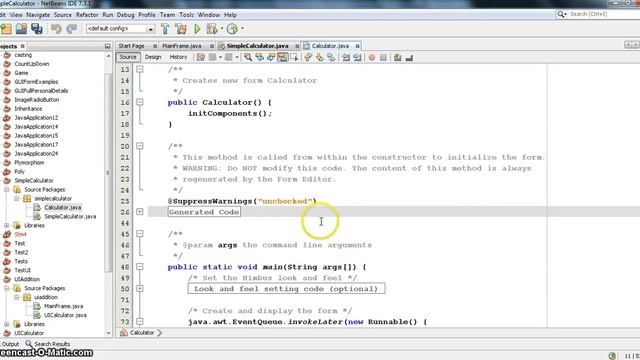This screenshot has width=640, height=360.
Task: Select the MainFrame.java tree file
Action: point(63,306)
